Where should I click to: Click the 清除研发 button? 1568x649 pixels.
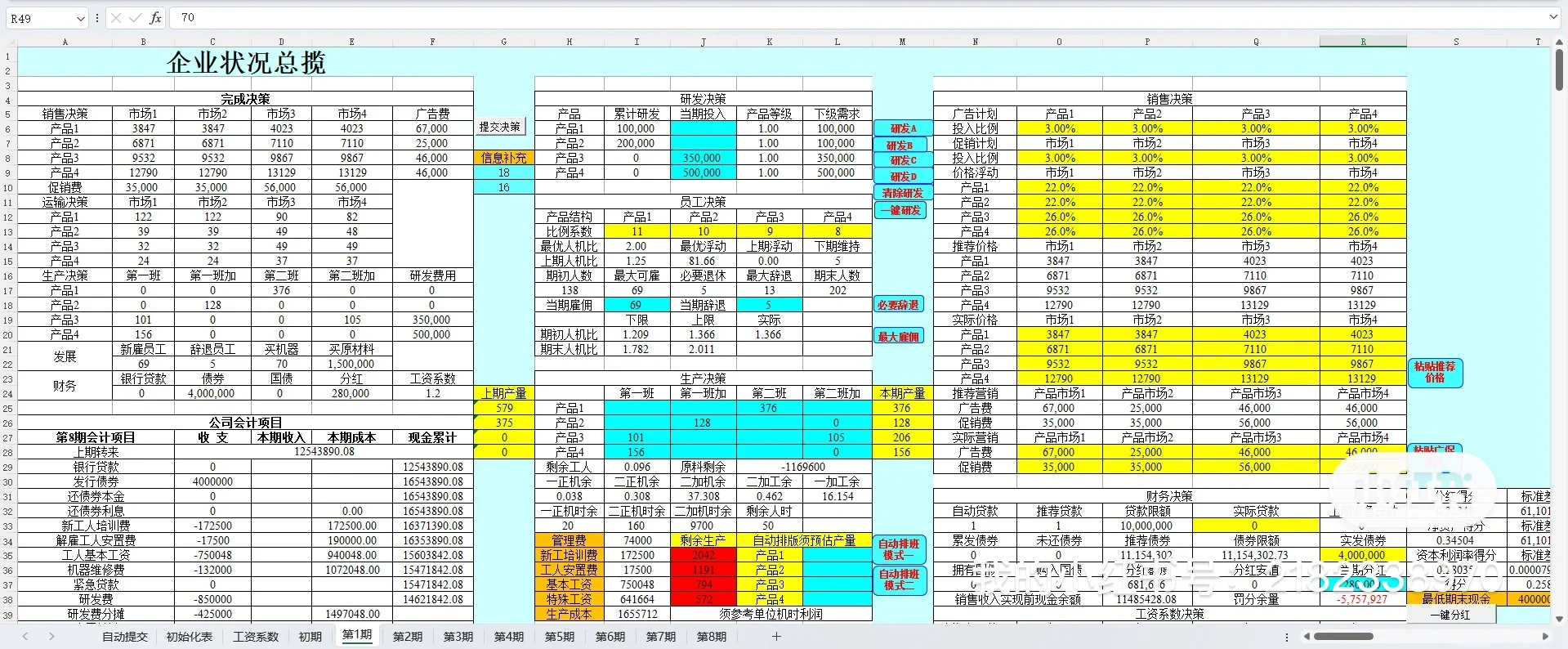(903, 193)
